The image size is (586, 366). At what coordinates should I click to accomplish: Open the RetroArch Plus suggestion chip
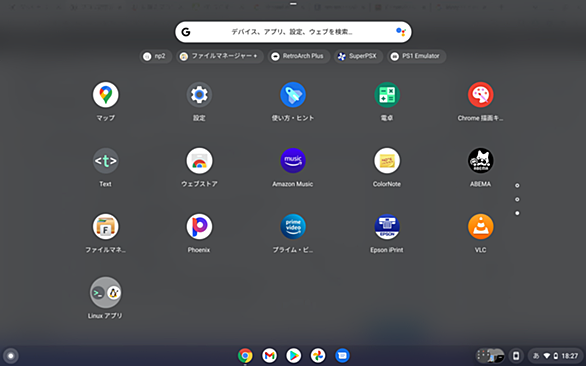tap(299, 56)
